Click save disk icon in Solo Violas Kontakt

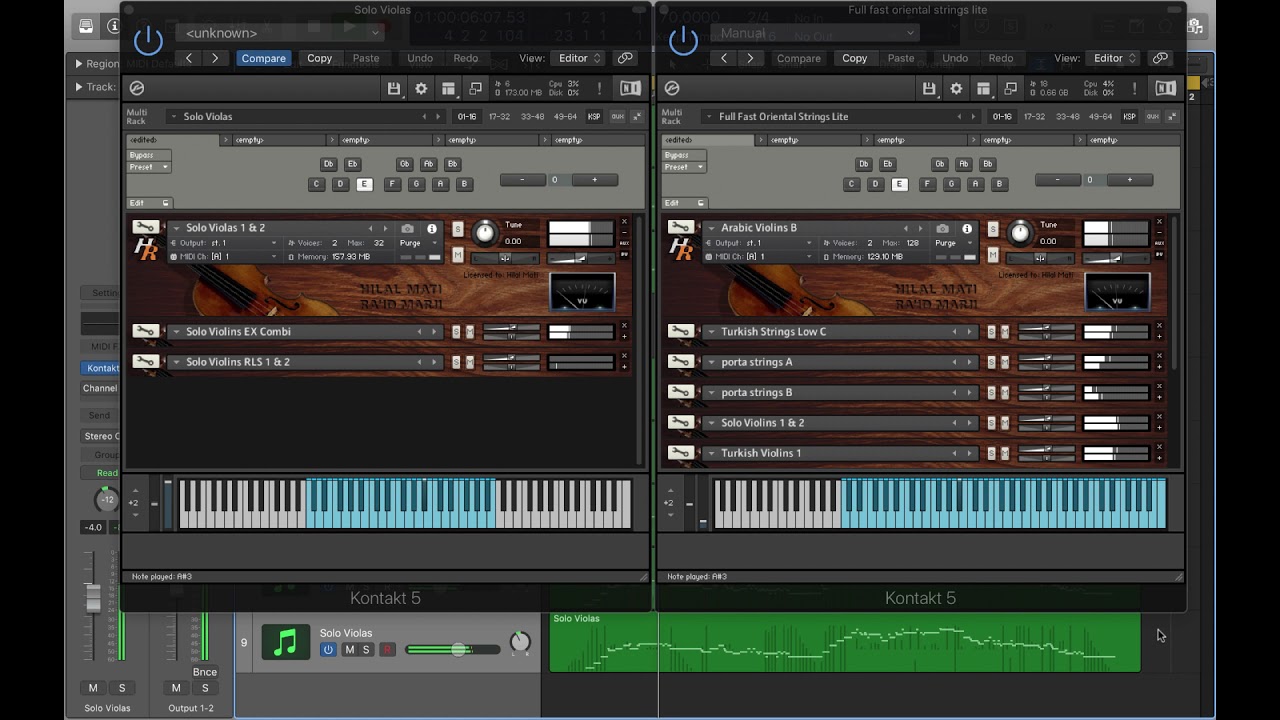(395, 89)
